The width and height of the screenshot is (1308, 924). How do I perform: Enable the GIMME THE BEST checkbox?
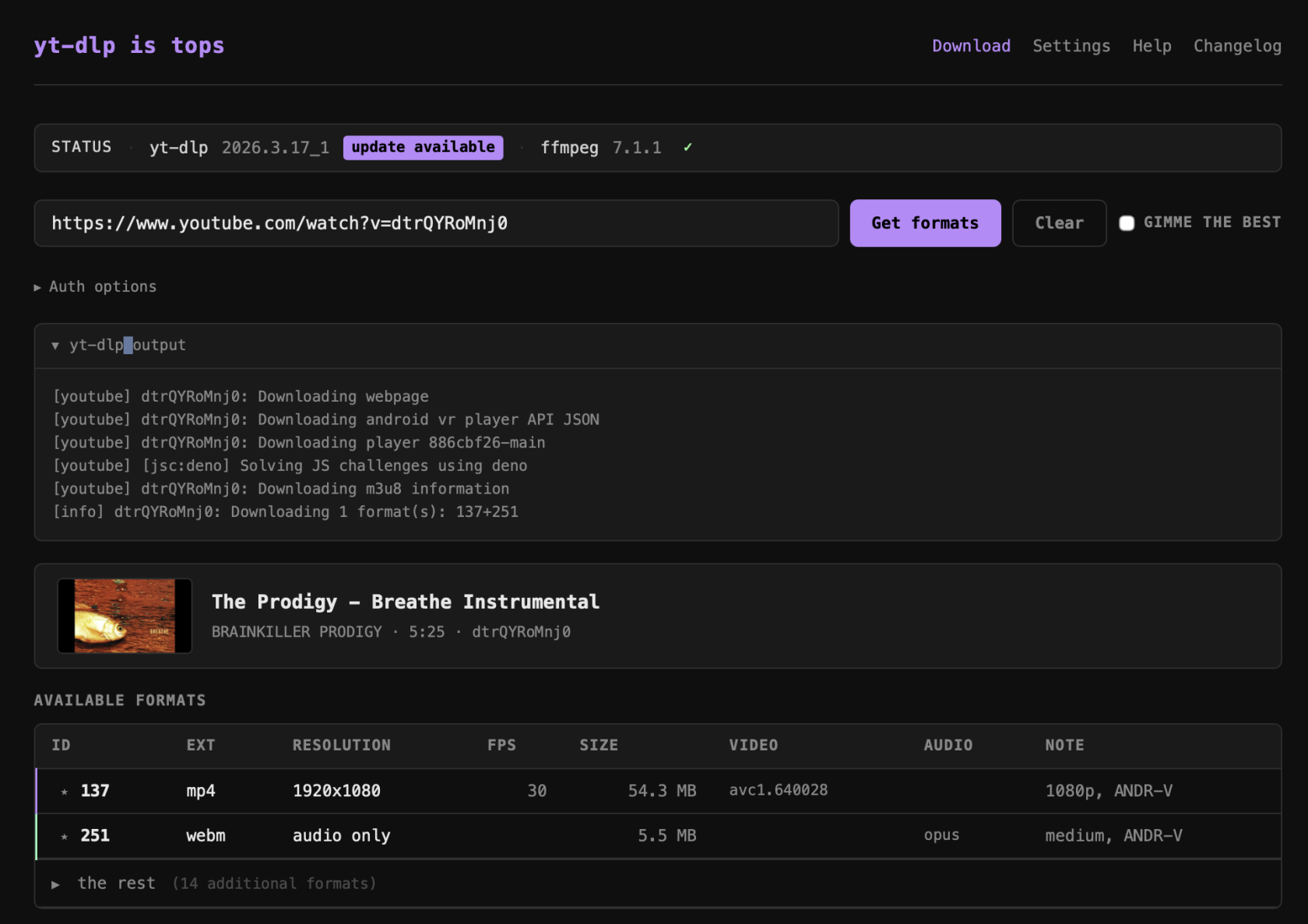coord(1127,223)
